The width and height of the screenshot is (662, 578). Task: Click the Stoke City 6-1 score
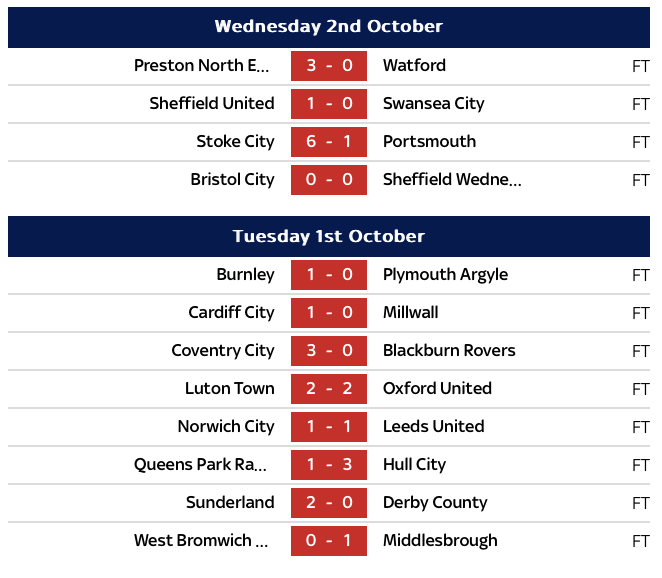click(330, 142)
